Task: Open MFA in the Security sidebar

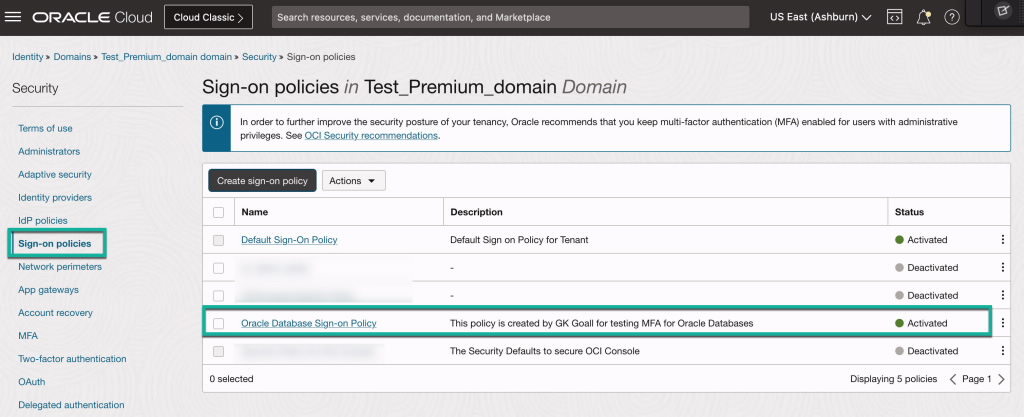Action: click(28, 336)
